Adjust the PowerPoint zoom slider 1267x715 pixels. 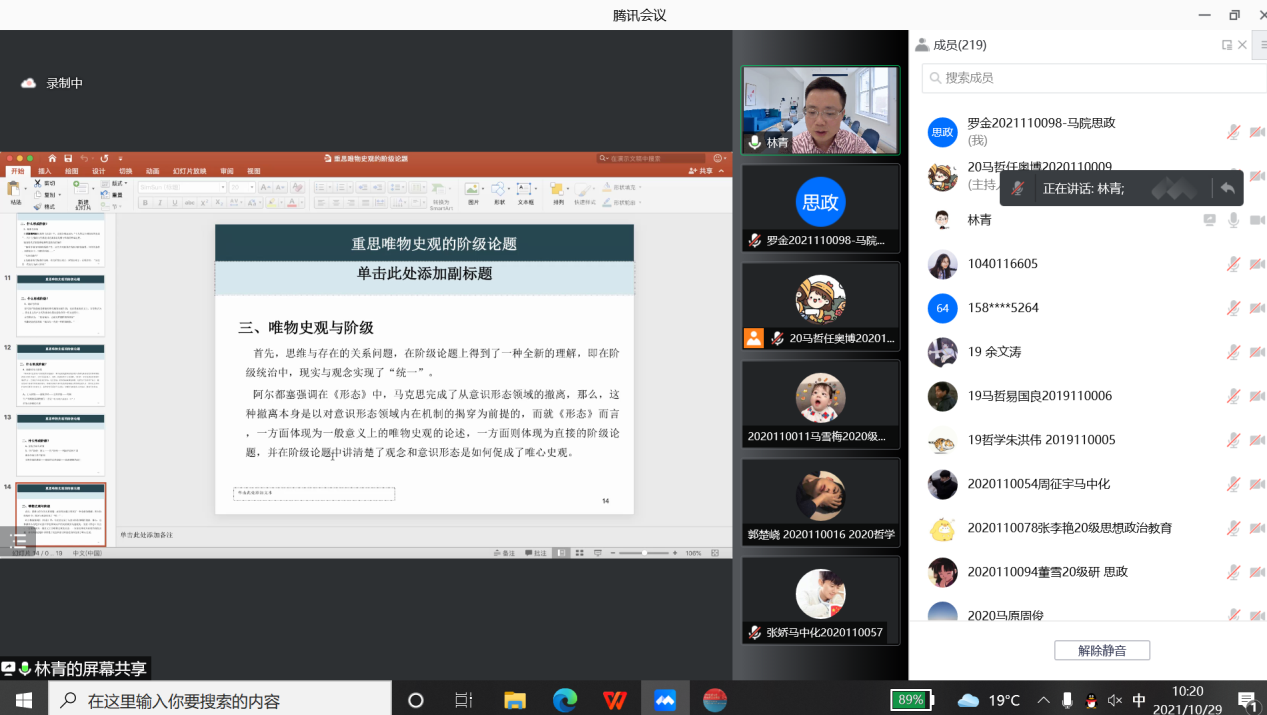click(x=644, y=553)
